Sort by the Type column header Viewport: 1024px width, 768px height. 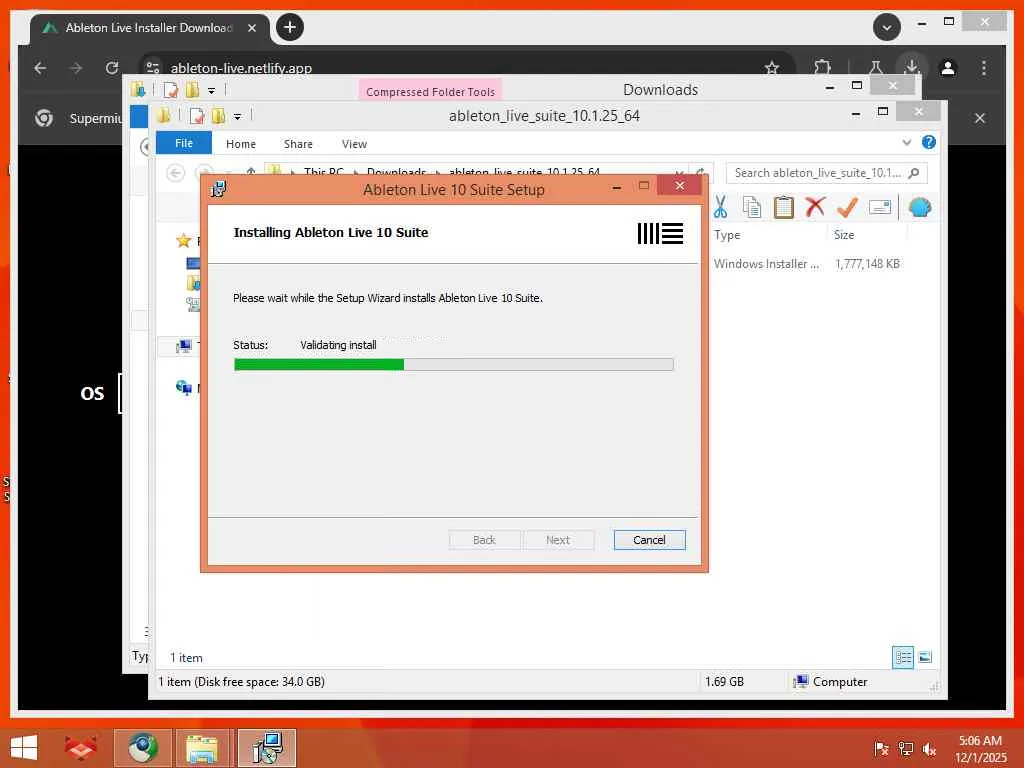[727, 234]
